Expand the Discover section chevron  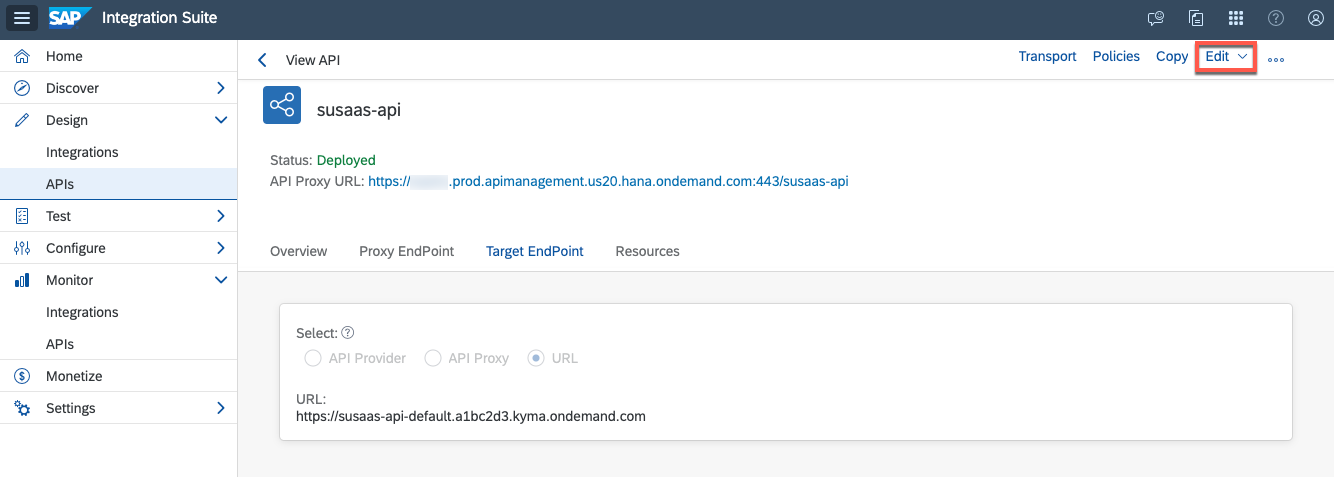(x=221, y=88)
